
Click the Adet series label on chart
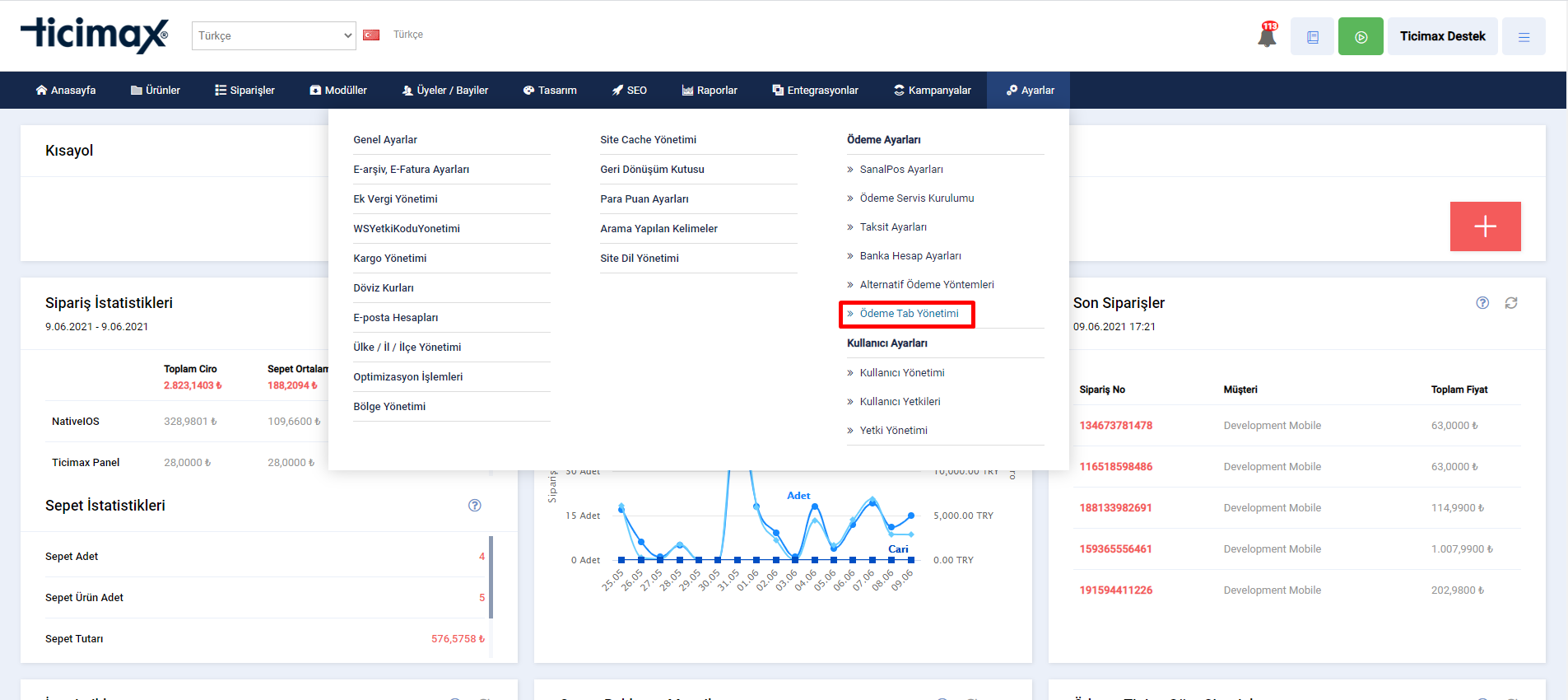798,496
